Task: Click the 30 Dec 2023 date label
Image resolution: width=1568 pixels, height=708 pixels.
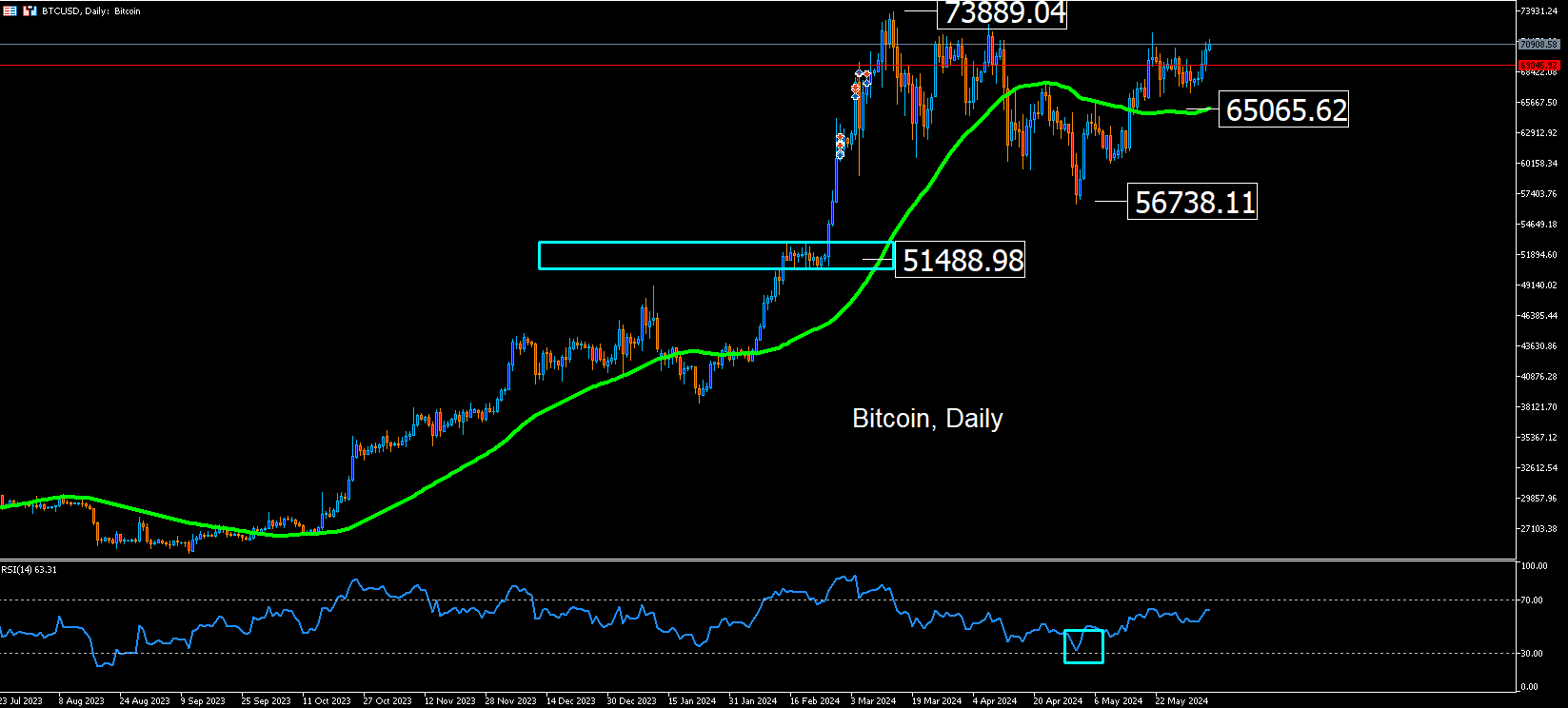Action: pos(632,701)
